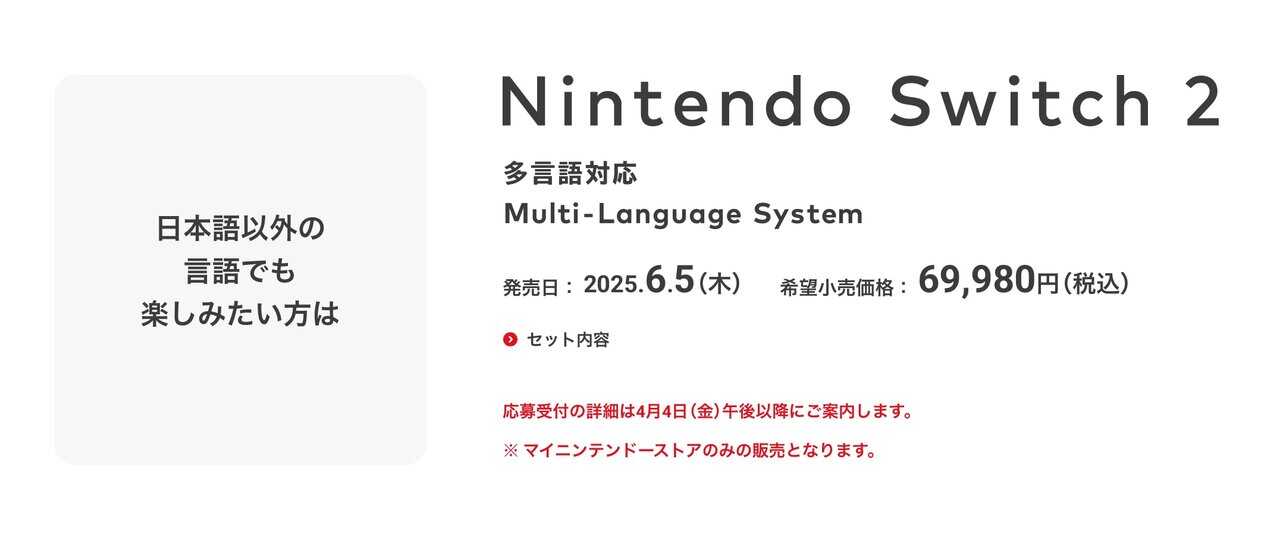The image size is (1280, 556).
Task: Click the Multi-Language System subtitle
Action: (682, 214)
